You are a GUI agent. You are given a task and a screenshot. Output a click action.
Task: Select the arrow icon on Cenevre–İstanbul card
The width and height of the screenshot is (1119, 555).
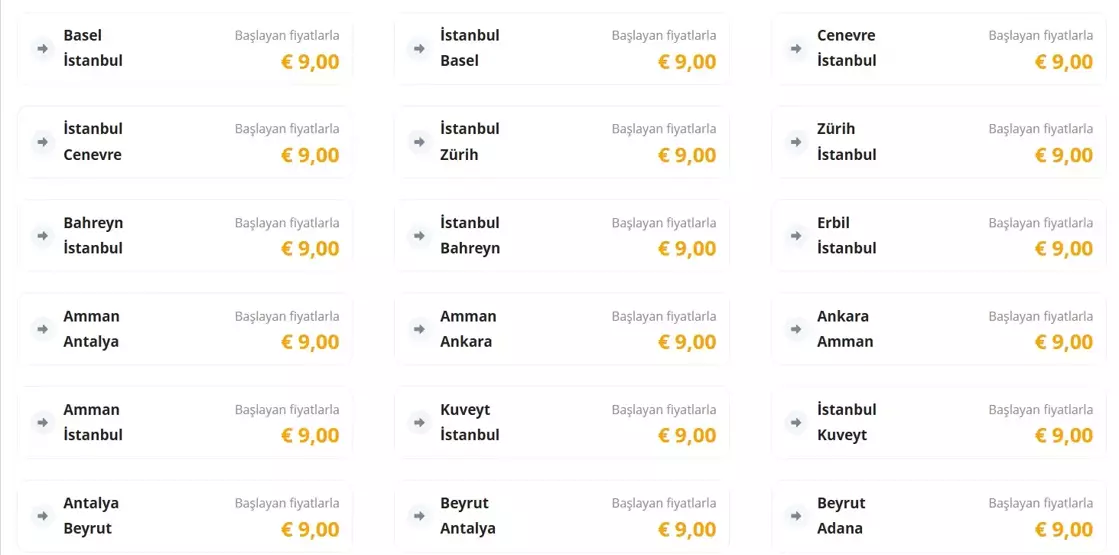[796, 48]
